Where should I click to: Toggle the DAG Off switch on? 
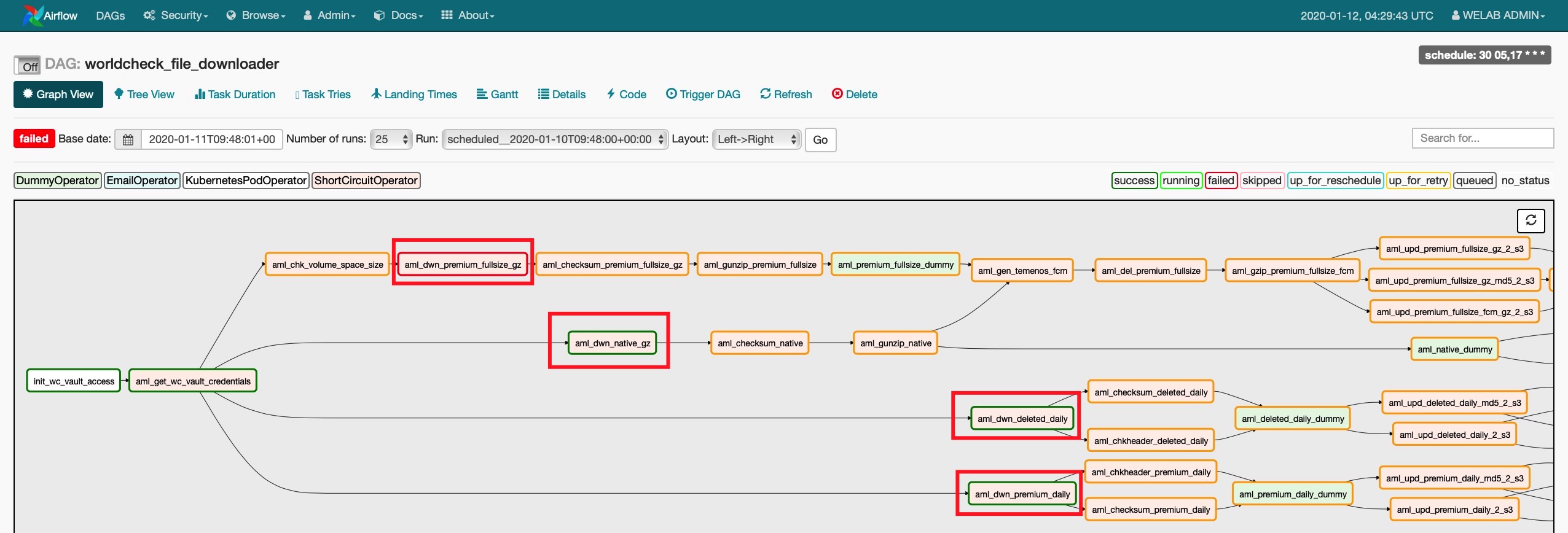click(x=28, y=66)
